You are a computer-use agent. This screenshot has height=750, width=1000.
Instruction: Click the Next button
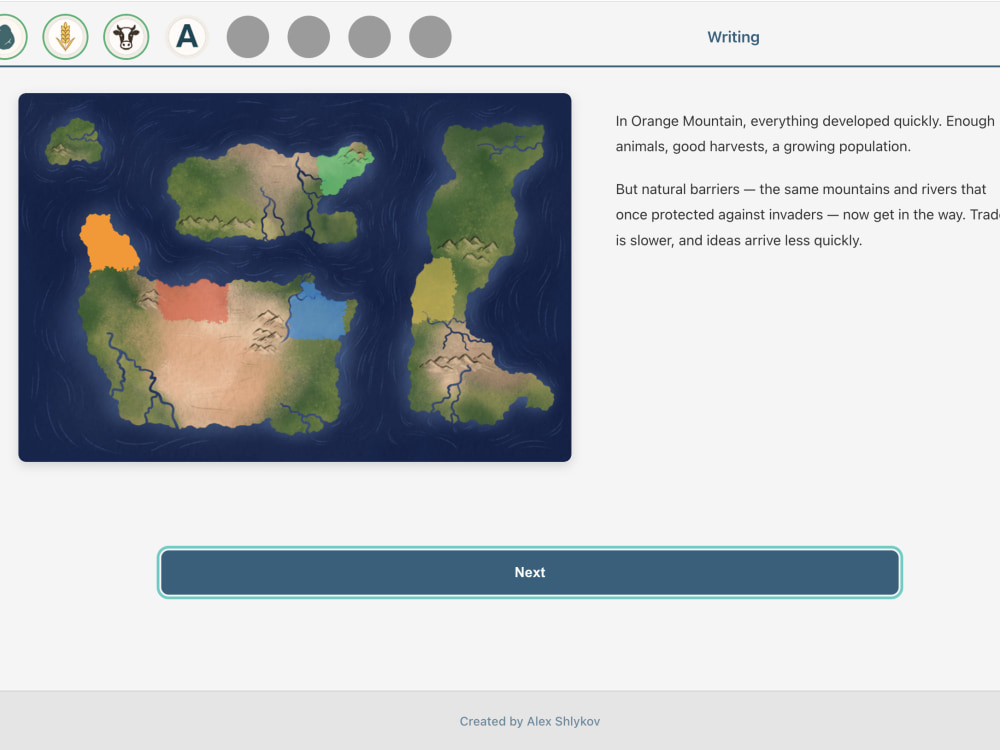(x=530, y=572)
